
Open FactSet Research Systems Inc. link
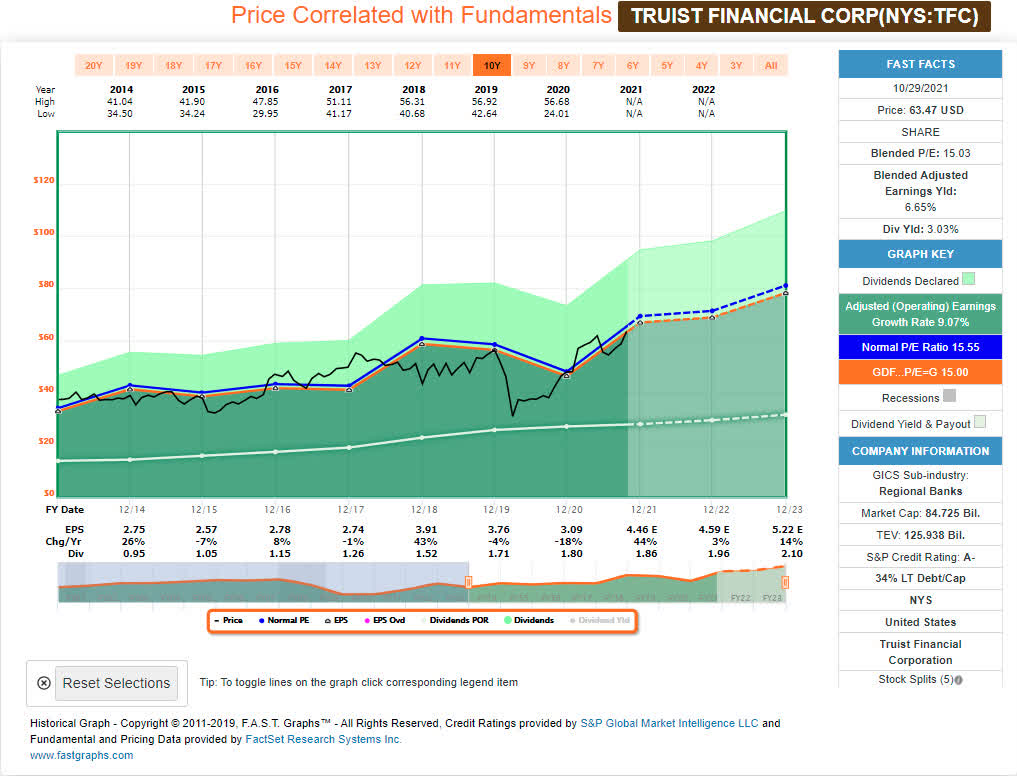[324, 740]
